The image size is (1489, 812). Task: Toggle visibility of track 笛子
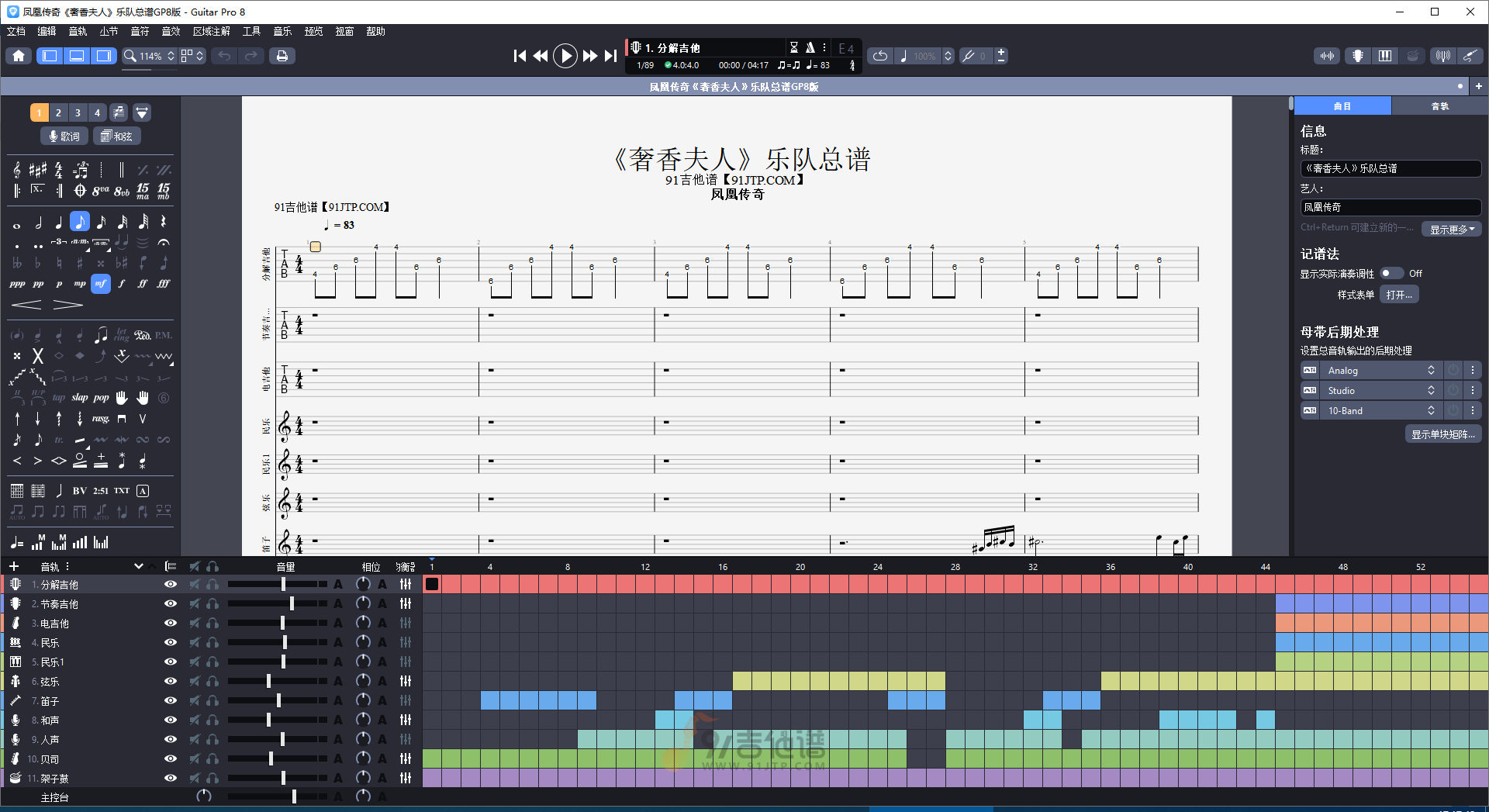171,700
